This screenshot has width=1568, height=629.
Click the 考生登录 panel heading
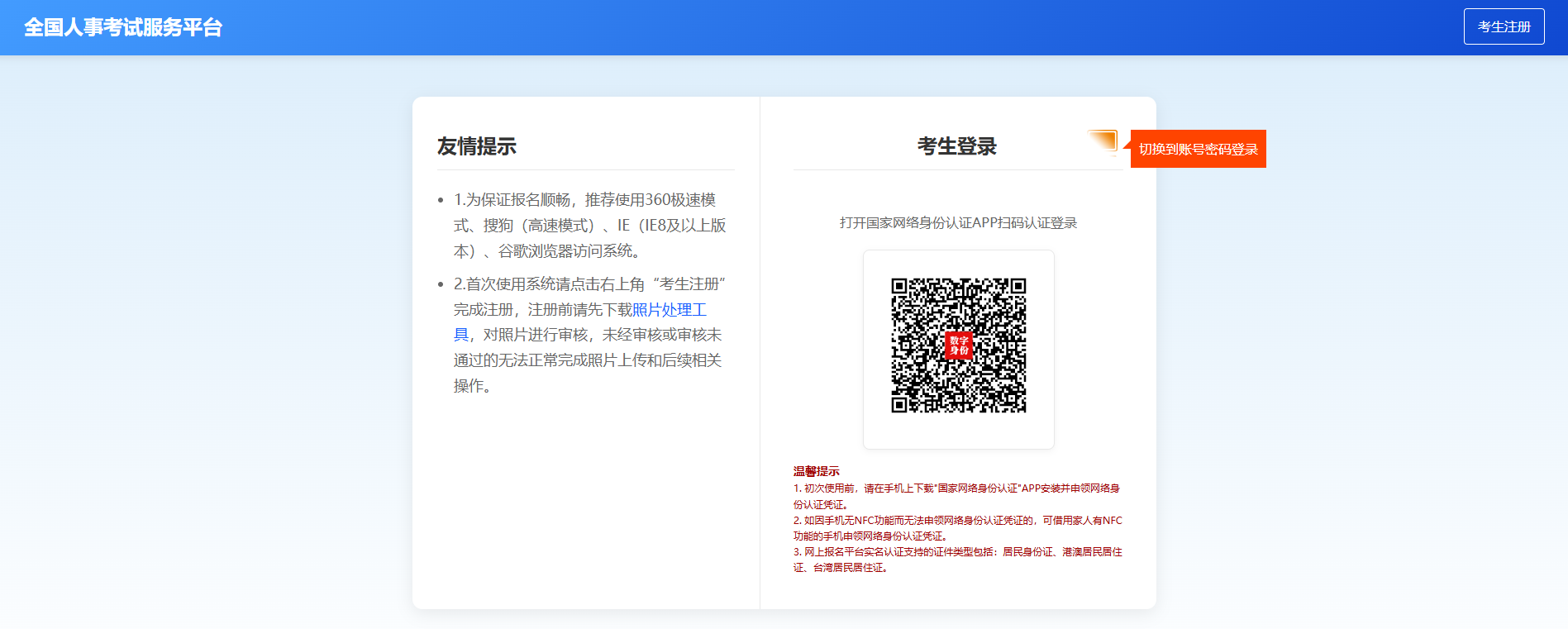[956, 146]
